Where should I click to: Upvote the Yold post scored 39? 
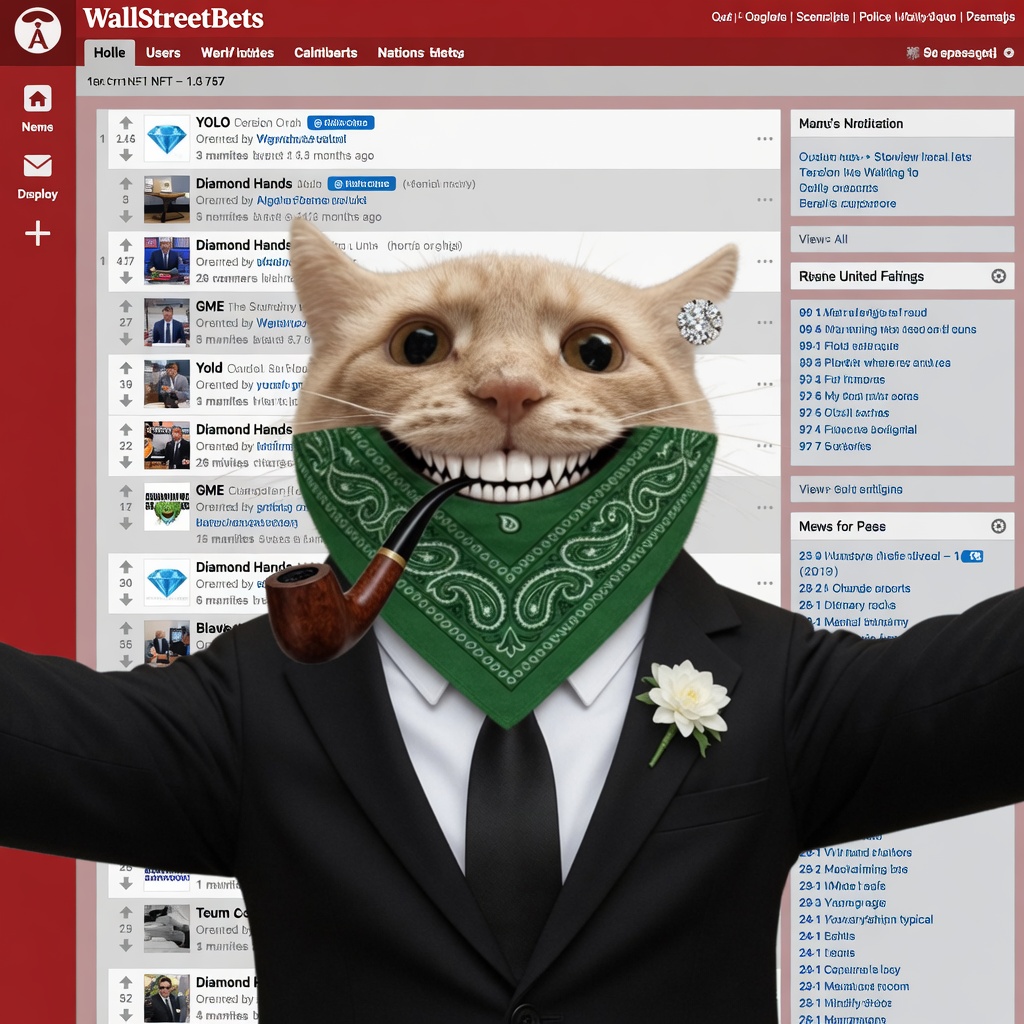click(126, 368)
